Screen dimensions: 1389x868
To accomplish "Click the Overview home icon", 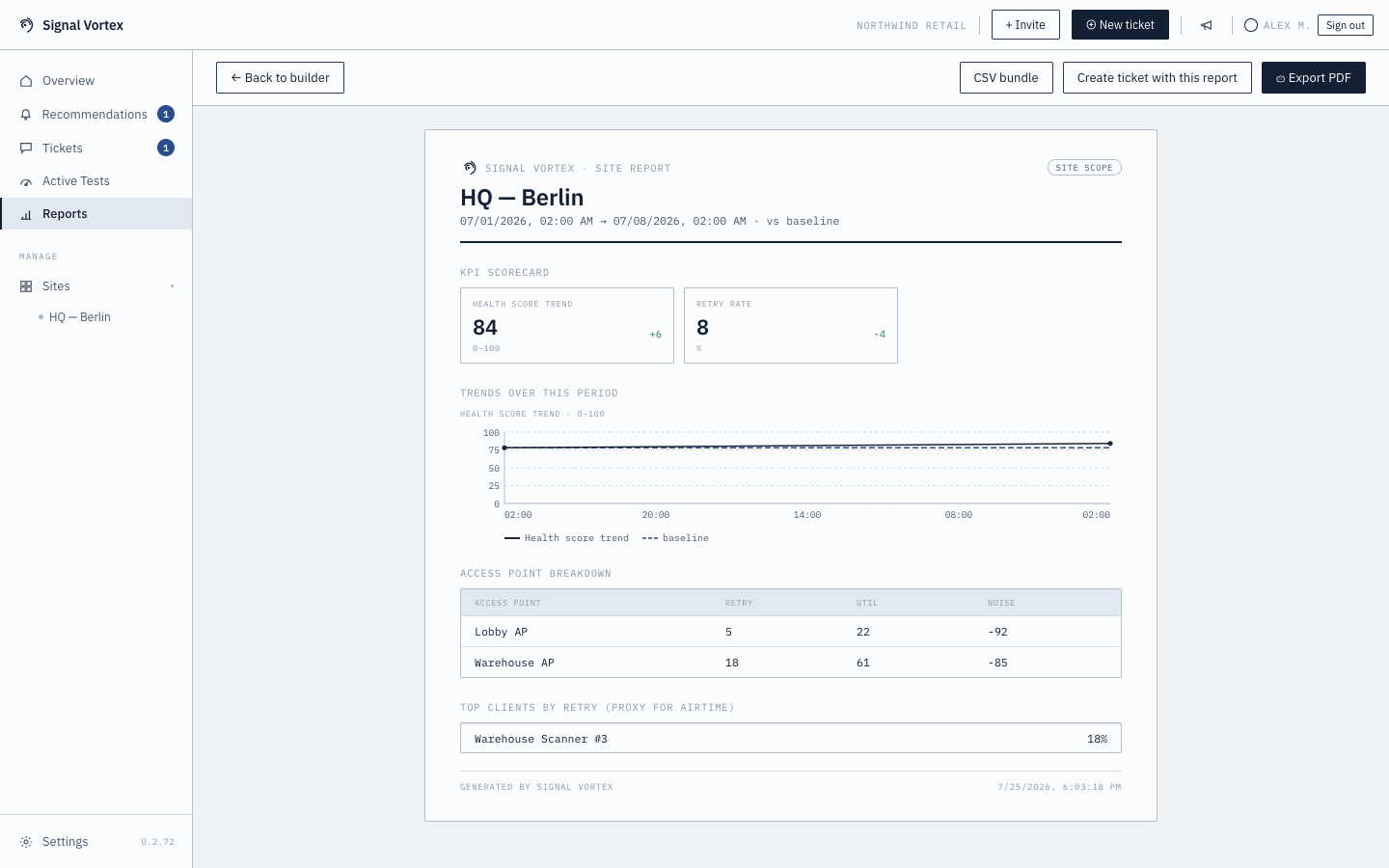I will [26, 81].
